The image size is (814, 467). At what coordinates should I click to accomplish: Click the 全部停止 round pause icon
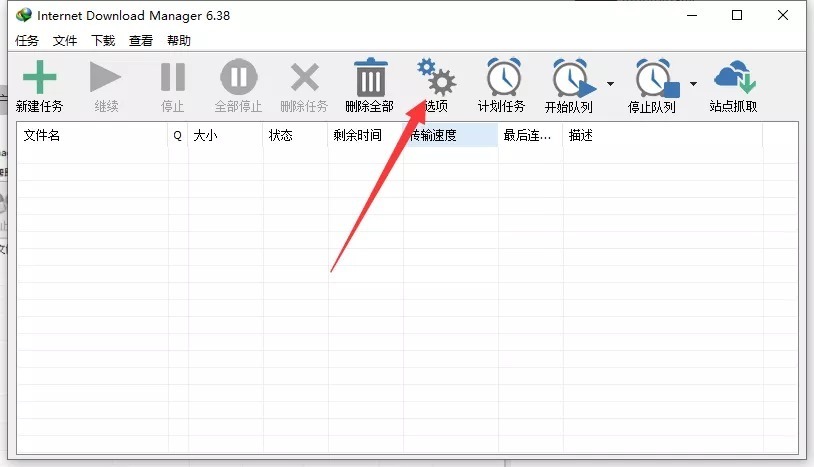click(x=239, y=77)
